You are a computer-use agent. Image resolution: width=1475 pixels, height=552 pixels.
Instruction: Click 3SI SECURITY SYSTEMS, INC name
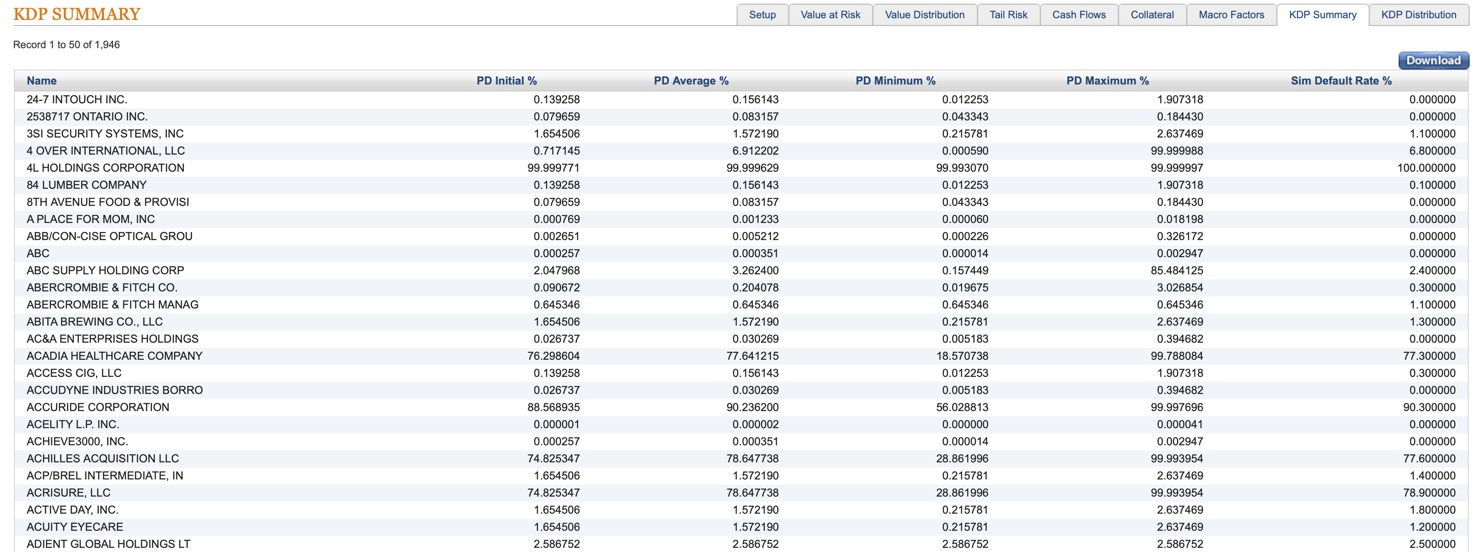coord(105,134)
